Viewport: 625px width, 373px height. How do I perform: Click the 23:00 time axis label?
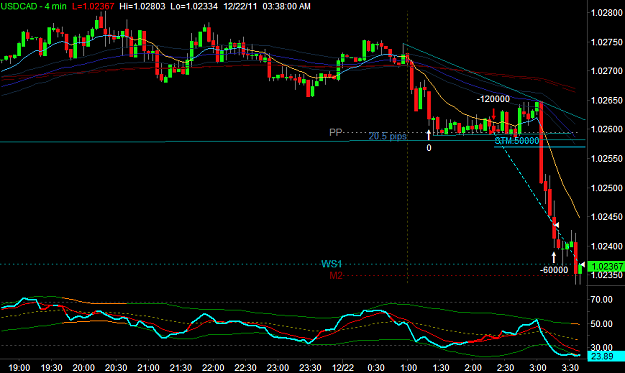[278, 367]
